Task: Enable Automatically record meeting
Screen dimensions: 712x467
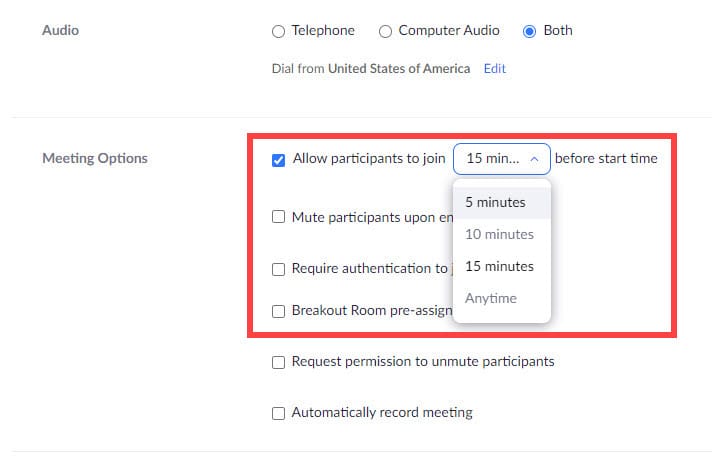Action: (x=279, y=413)
